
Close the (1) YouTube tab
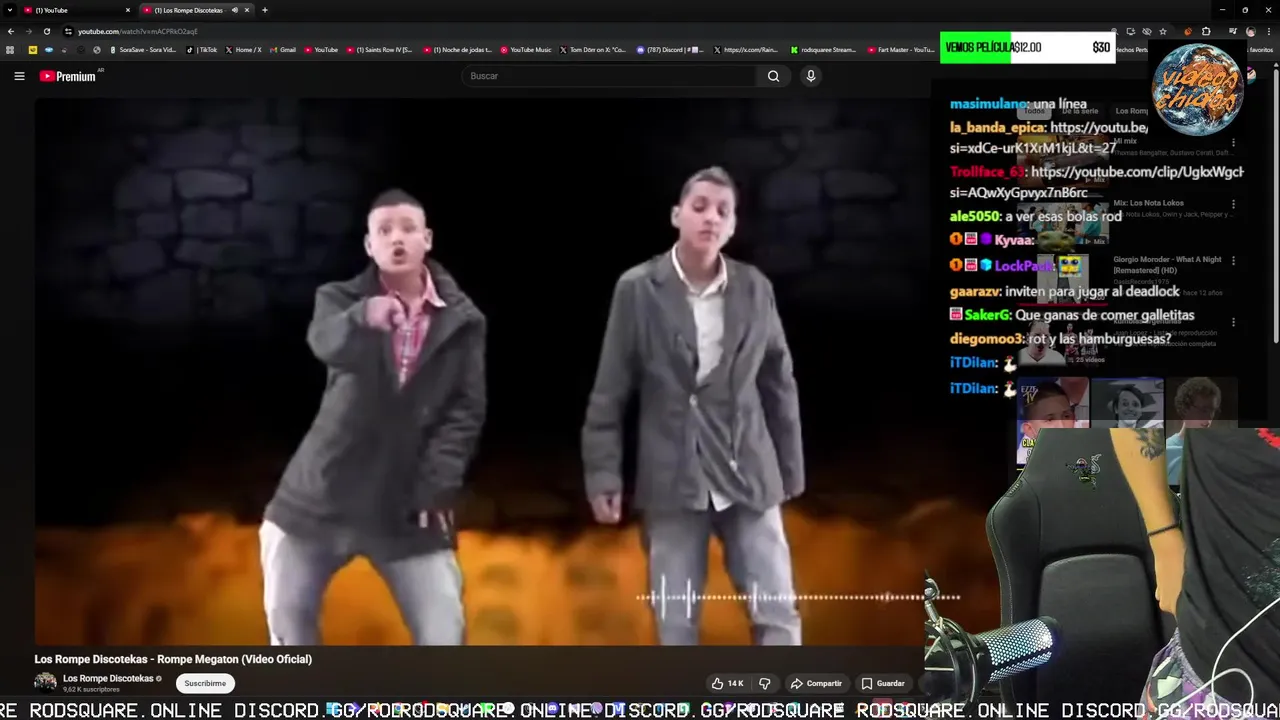coord(128,10)
